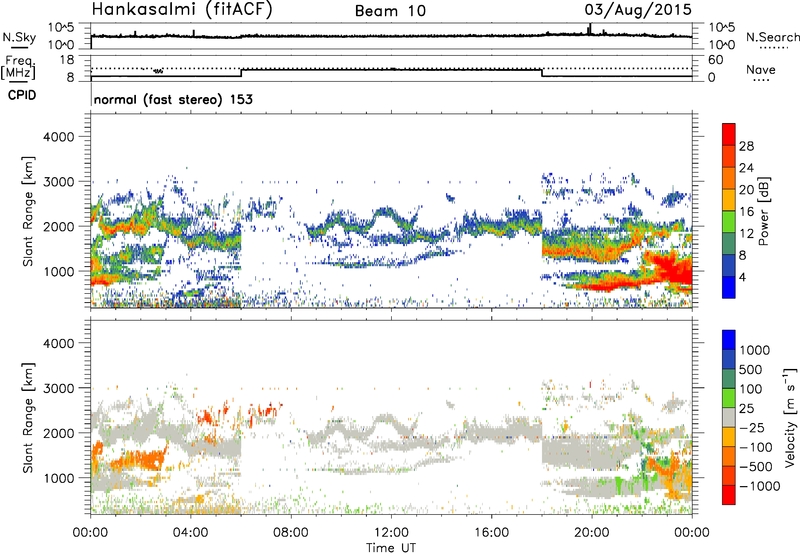800x554 pixels.
Task: Click the 'CPID' label
Action: pos(22,95)
